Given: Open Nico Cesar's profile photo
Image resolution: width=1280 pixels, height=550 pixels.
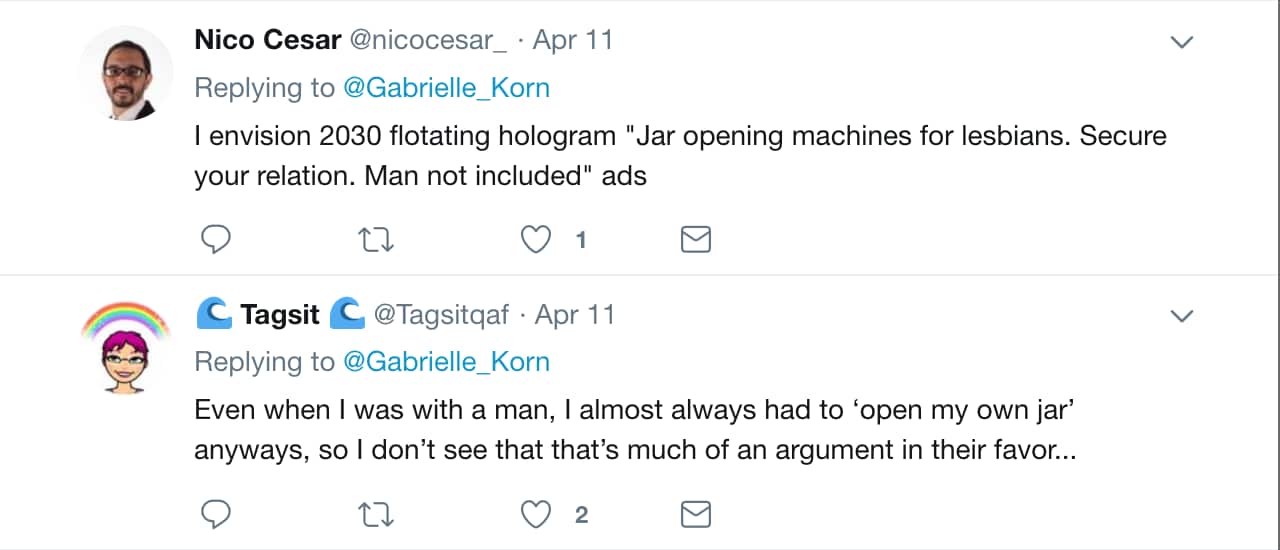Looking at the screenshot, I should click(125, 73).
